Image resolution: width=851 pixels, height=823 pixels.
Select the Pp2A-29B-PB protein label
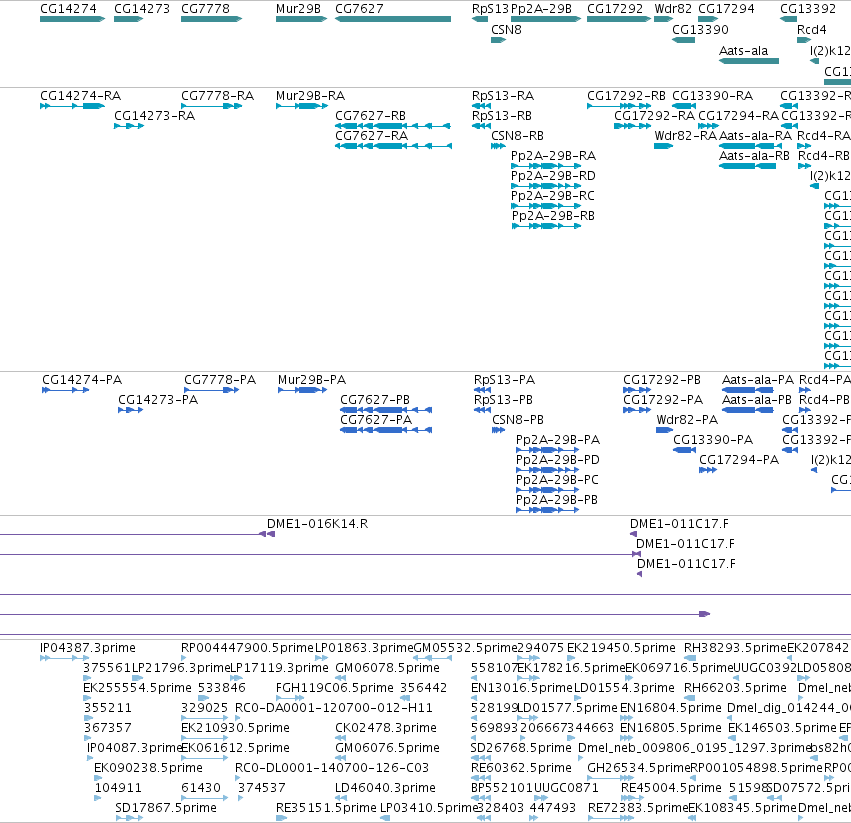pos(557,500)
